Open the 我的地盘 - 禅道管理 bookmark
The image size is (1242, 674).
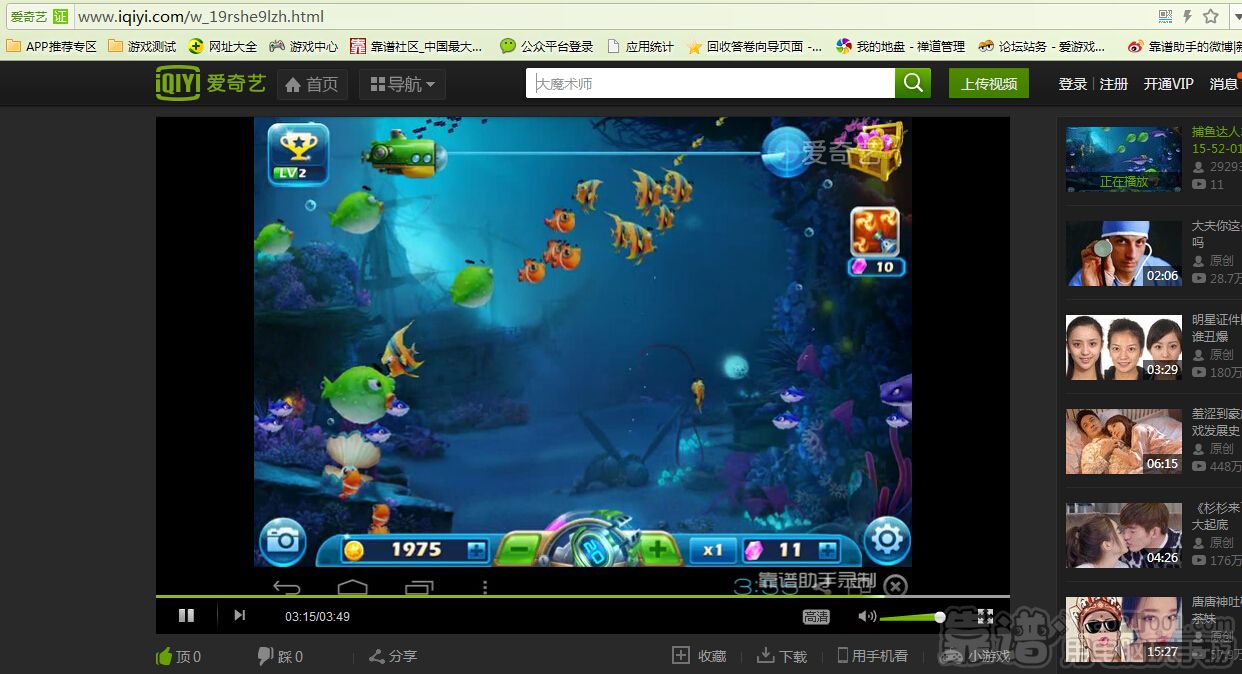coord(901,46)
